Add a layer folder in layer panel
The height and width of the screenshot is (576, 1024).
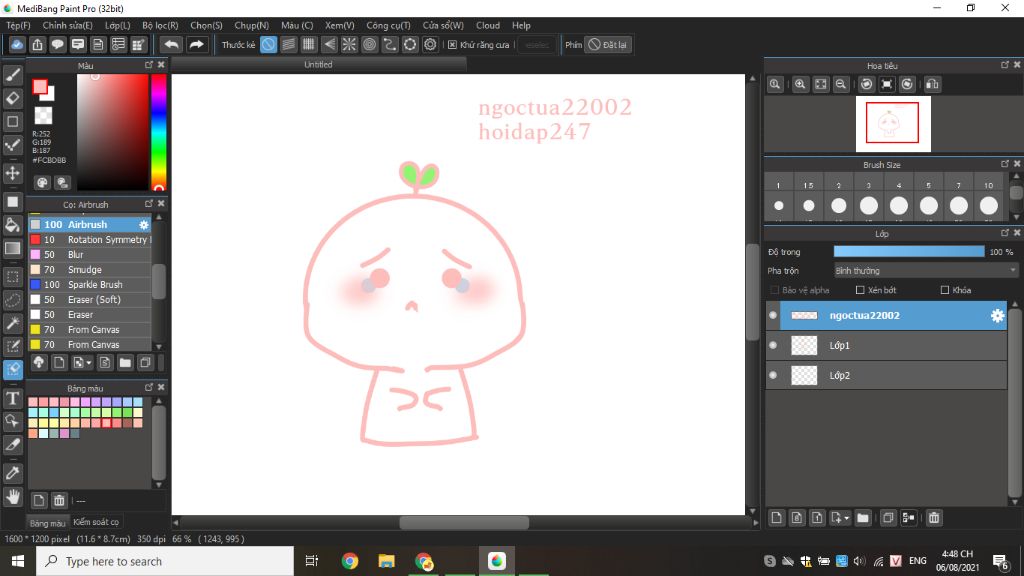click(x=863, y=518)
